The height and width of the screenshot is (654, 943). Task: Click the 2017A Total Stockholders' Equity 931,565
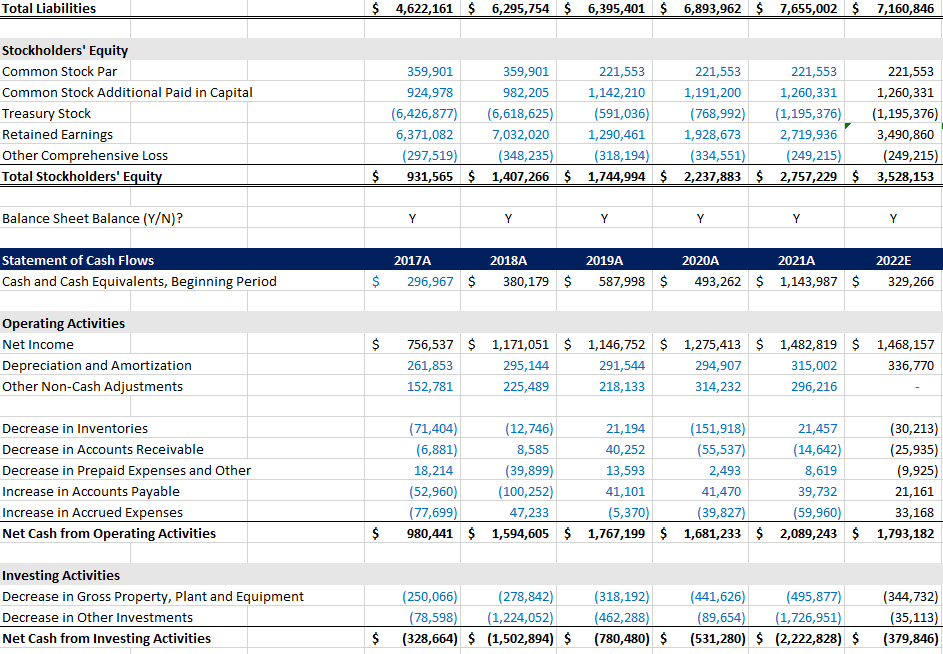click(430, 177)
